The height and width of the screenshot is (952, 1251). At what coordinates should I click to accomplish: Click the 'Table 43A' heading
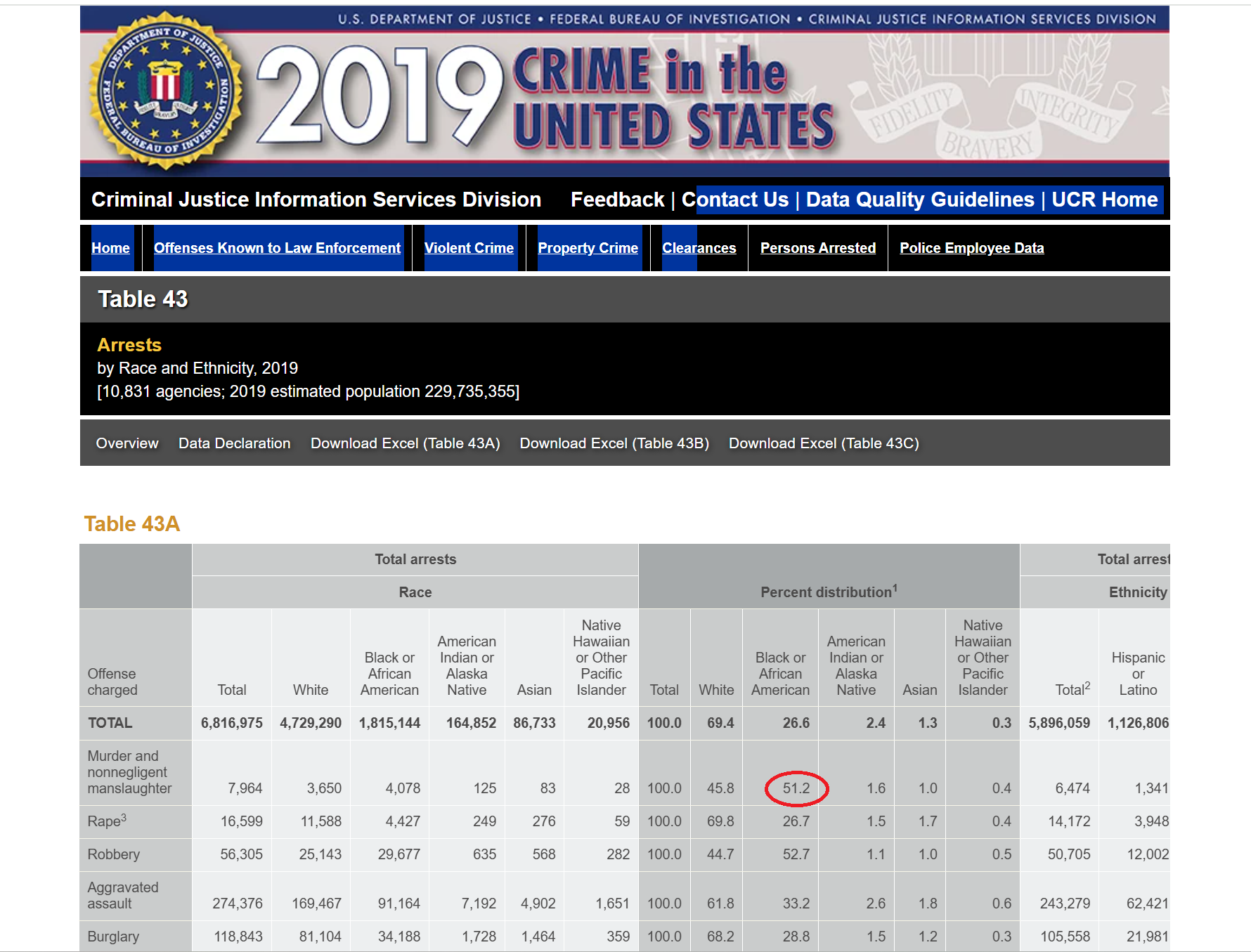(132, 524)
